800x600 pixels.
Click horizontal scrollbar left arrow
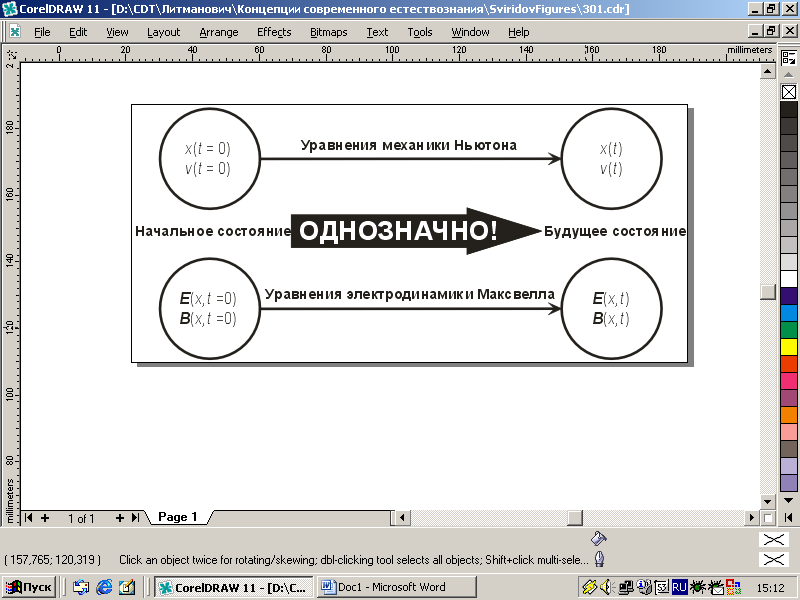(402, 518)
